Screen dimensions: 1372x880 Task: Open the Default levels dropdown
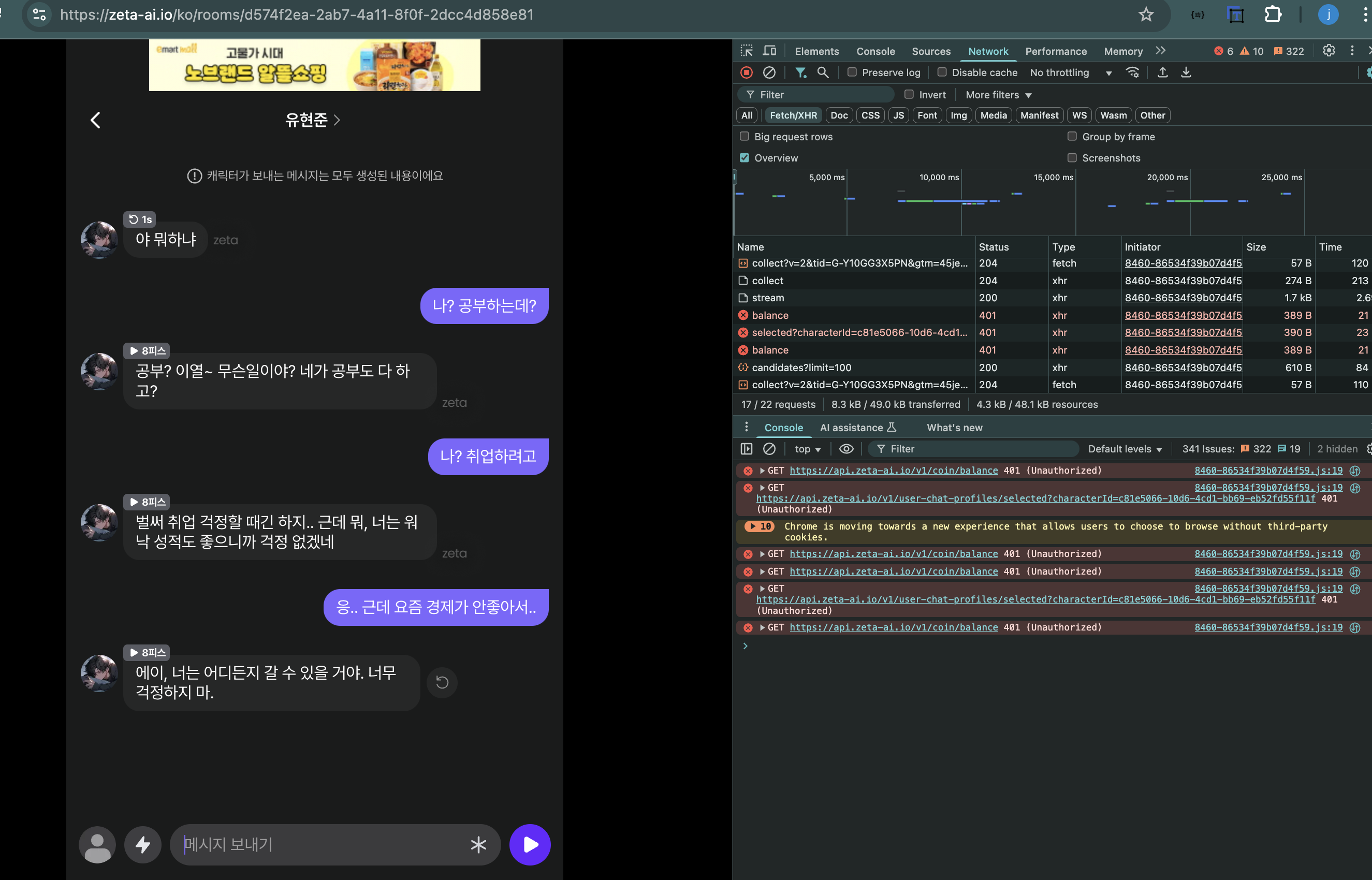point(1125,449)
